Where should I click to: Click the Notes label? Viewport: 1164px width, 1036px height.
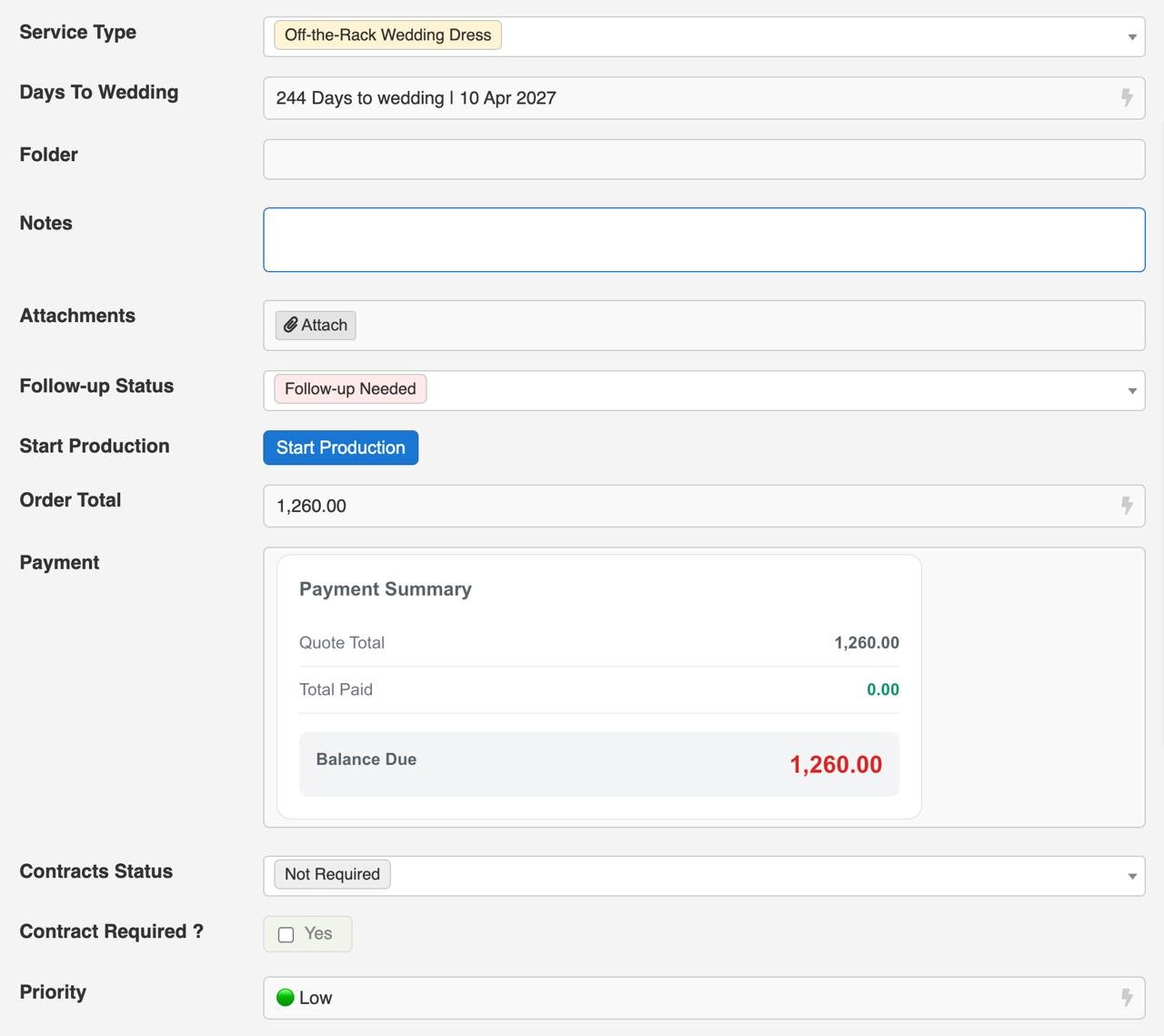point(45,223)
